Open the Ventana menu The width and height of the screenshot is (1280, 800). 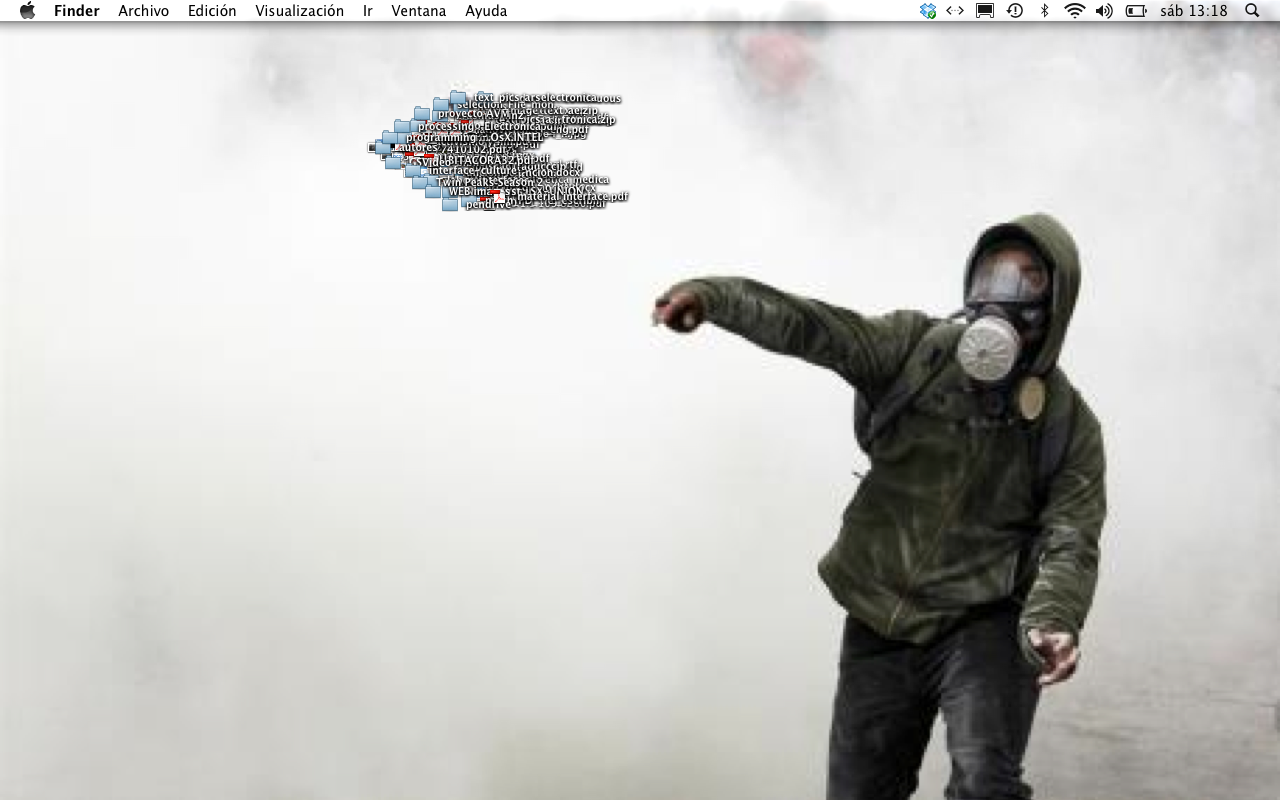pos(418,11)
